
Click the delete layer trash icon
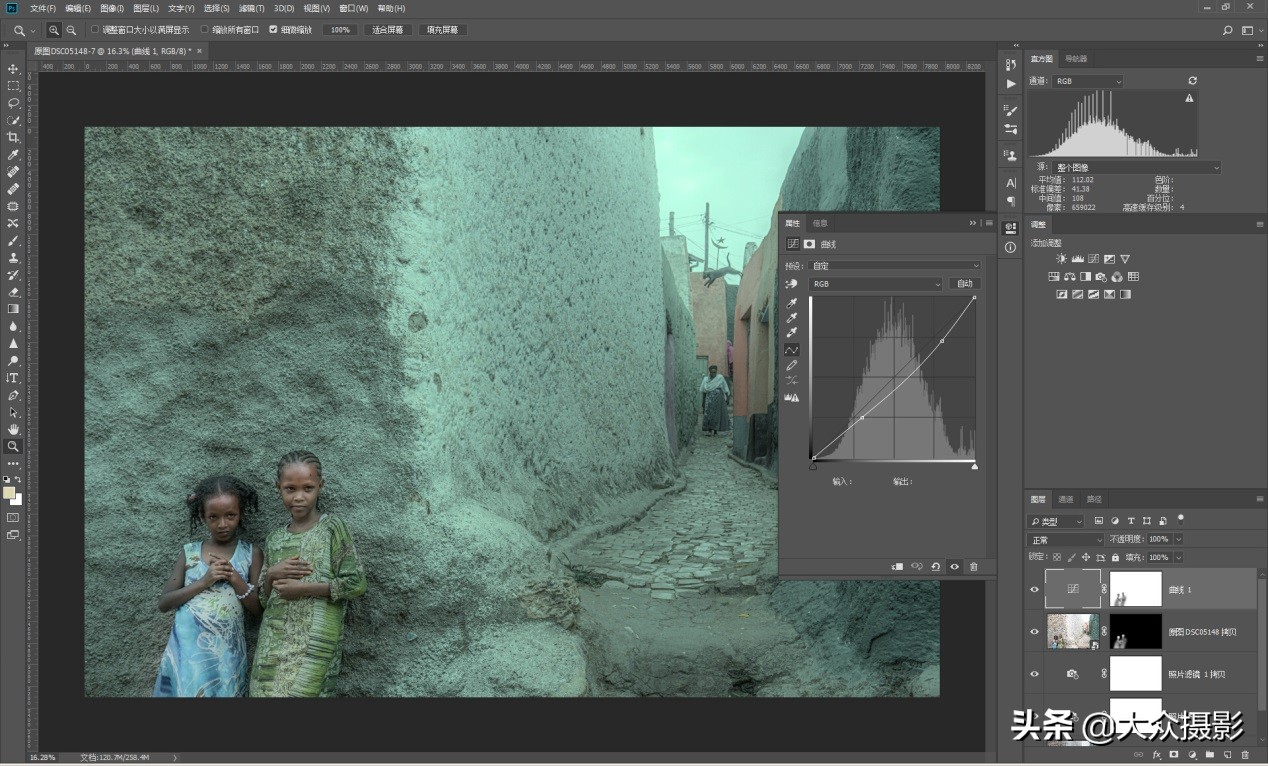(x=1245, y=755)
